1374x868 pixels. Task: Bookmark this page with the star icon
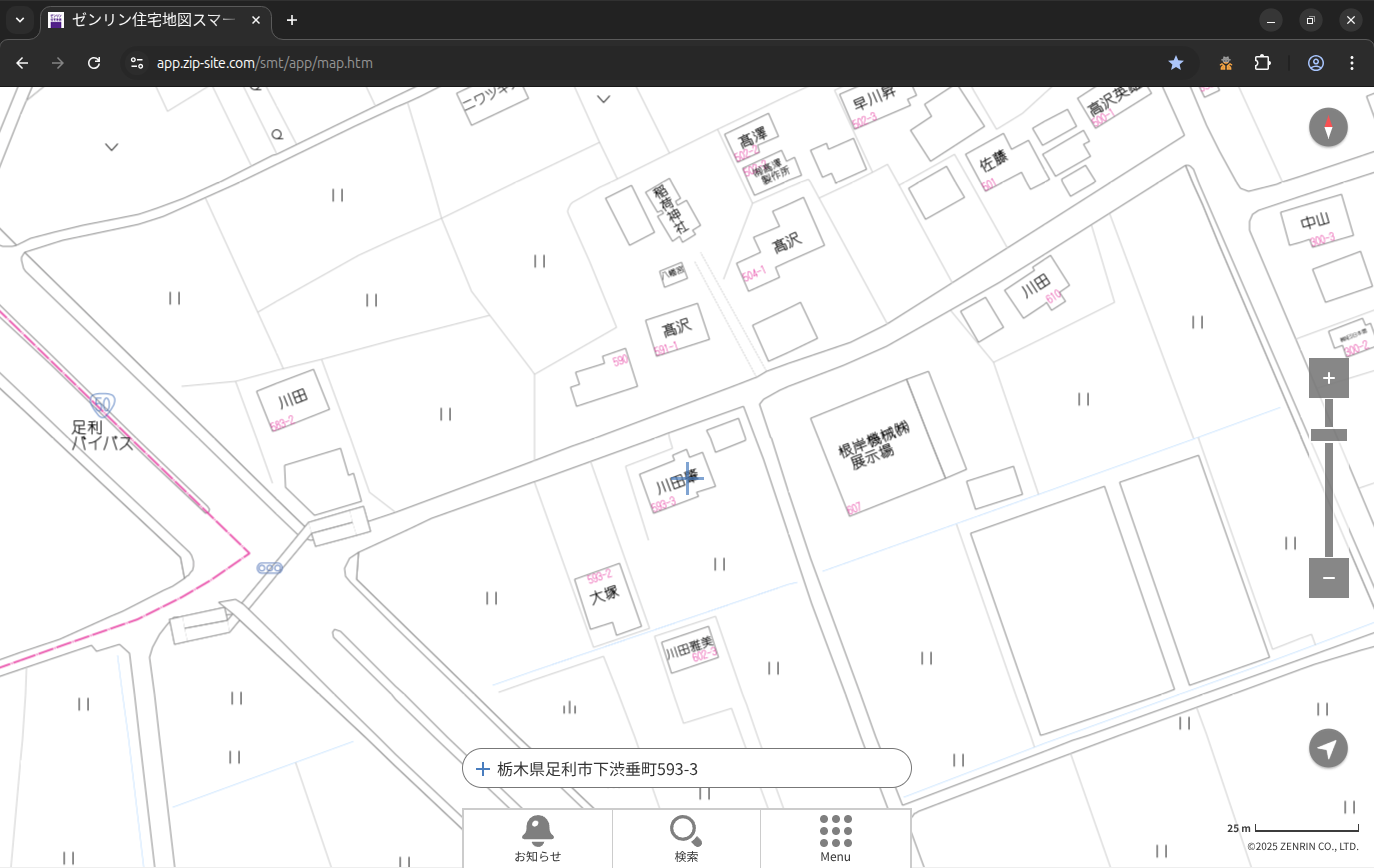(1176, 63)
